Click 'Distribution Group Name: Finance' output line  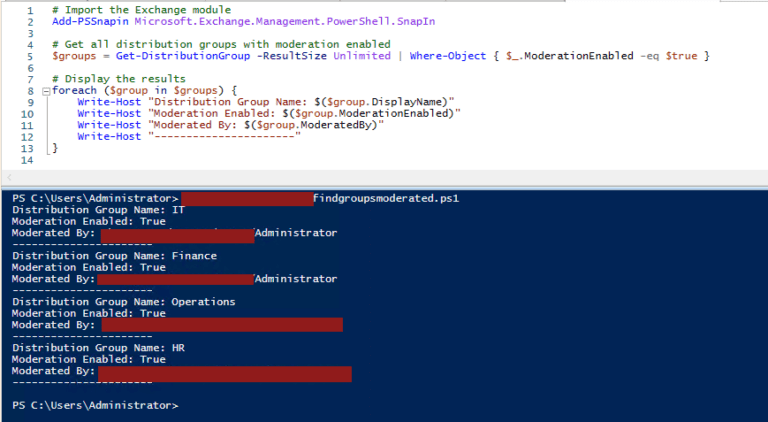[x=115, y=256]
